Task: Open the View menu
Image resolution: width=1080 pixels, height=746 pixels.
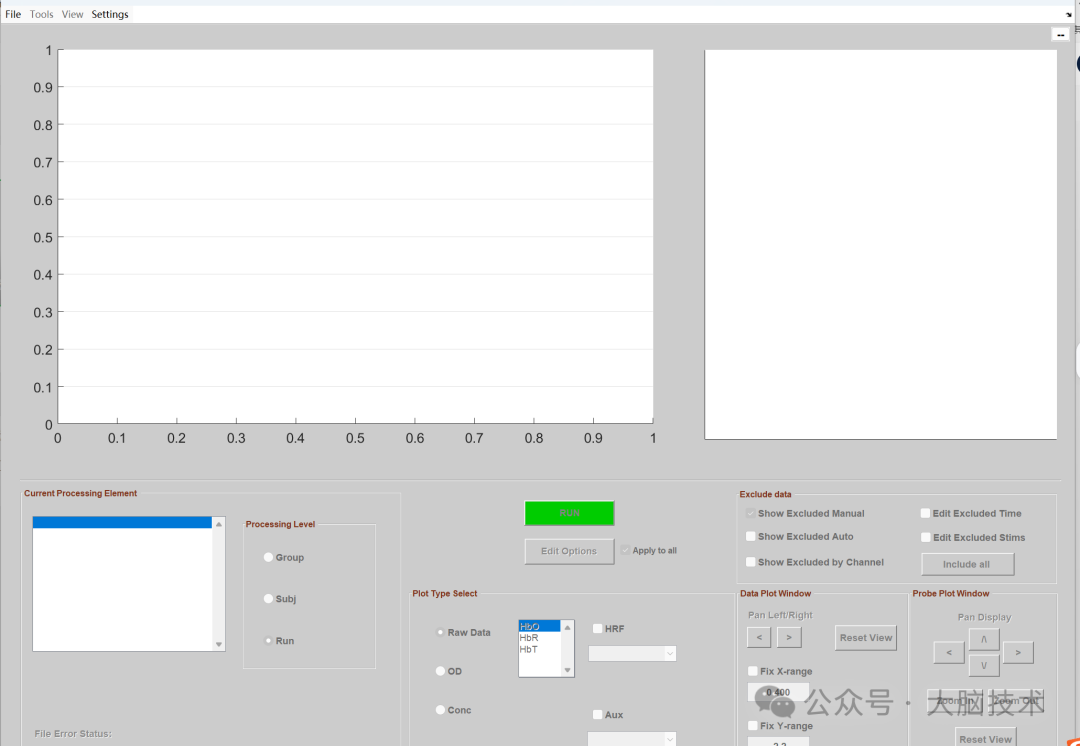Action: tap(72, 14)
